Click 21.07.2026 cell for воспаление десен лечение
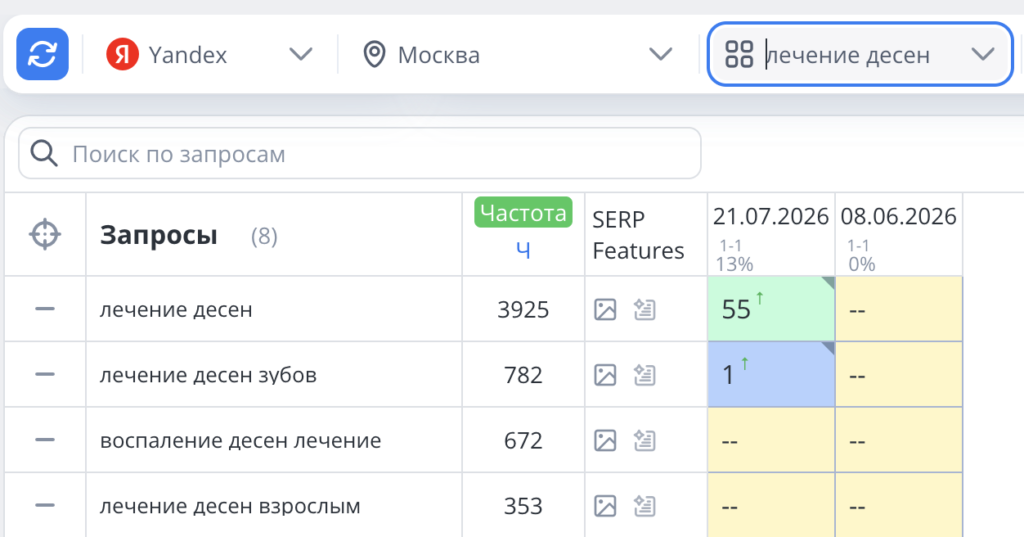 tap(771, 440)
